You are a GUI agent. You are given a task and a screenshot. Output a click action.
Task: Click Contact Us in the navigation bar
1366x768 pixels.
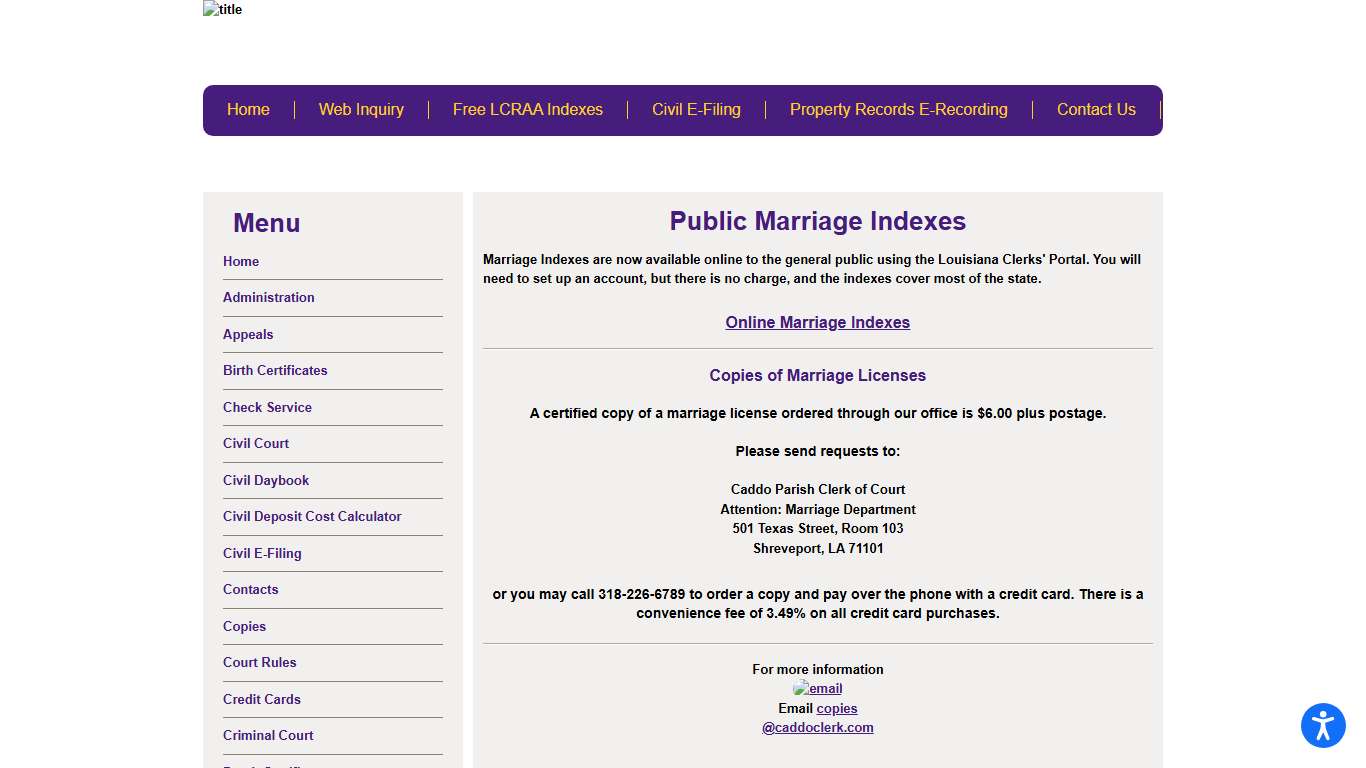click(x=1096, y=110)
